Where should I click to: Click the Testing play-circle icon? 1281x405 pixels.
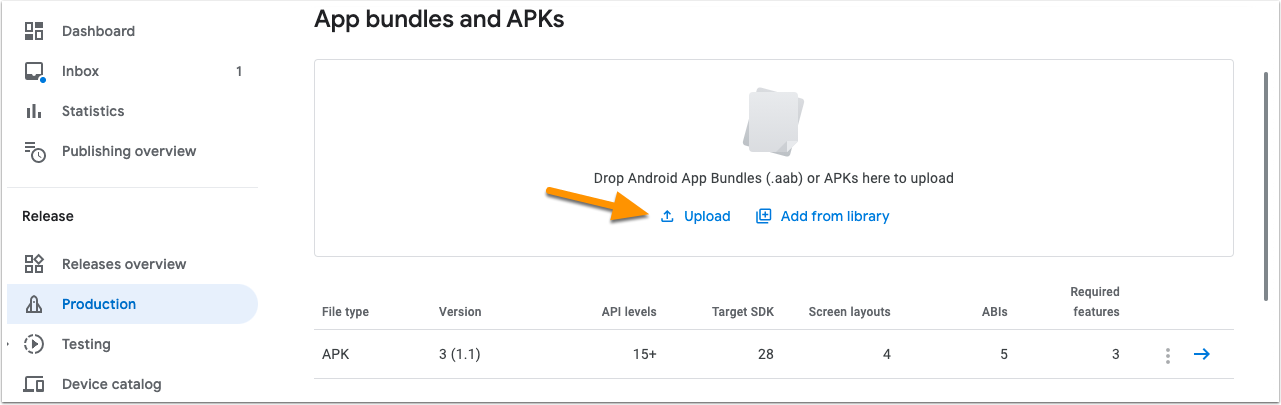tap(34, 344)
